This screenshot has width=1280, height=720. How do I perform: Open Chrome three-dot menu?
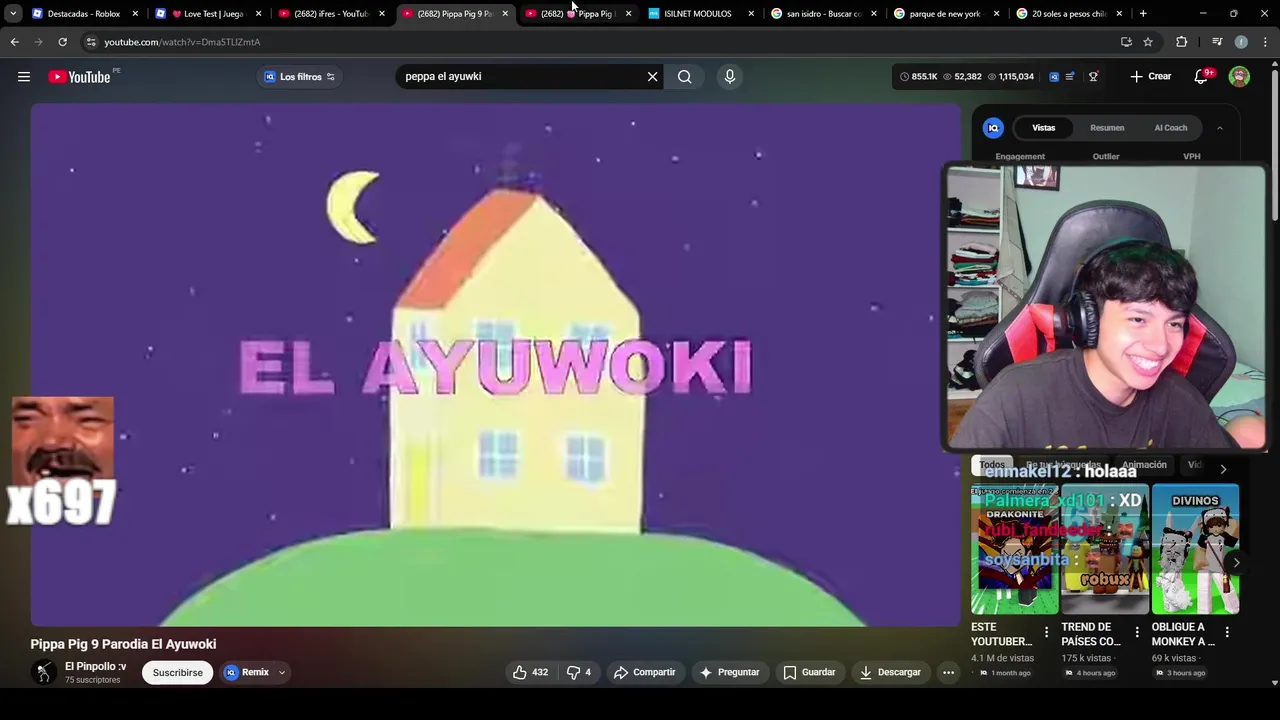pyautogui.click(x=1265, y=42)
